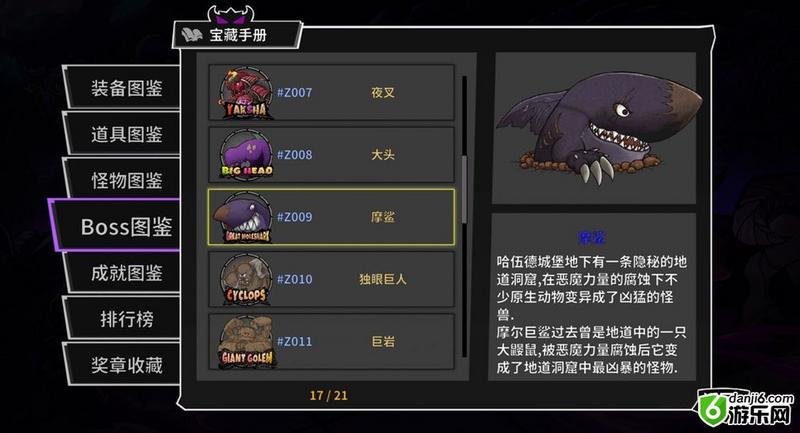Click the book icon beside 宝藏手册
The width and height of the screenshot is (800, 433).
click(x=192, y=35)
